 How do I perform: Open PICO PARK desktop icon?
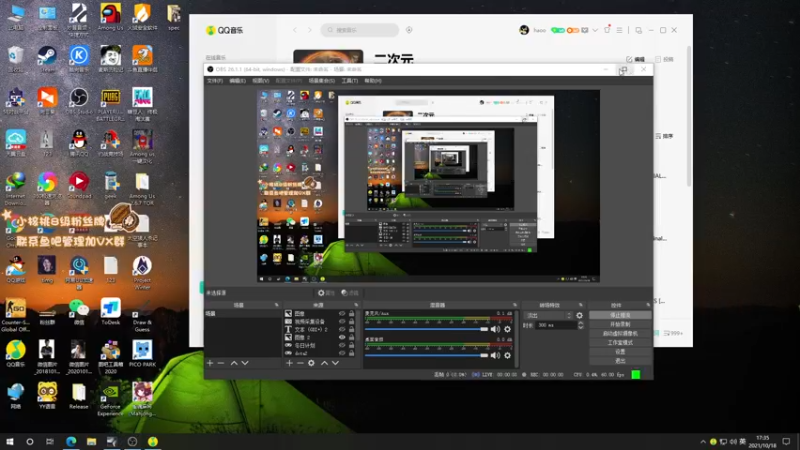142,354
